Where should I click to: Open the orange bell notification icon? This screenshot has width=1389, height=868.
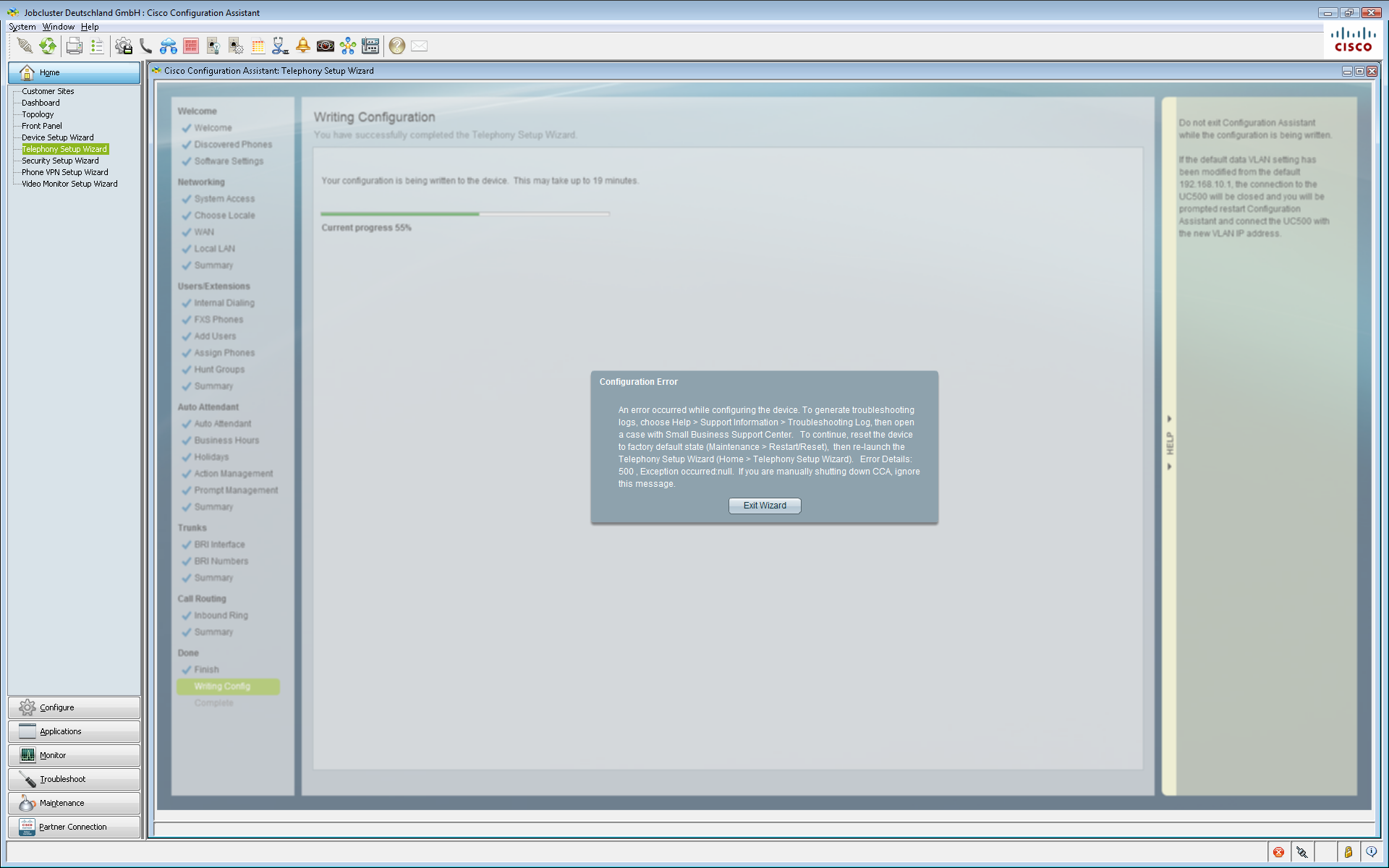tap(303, 46)
